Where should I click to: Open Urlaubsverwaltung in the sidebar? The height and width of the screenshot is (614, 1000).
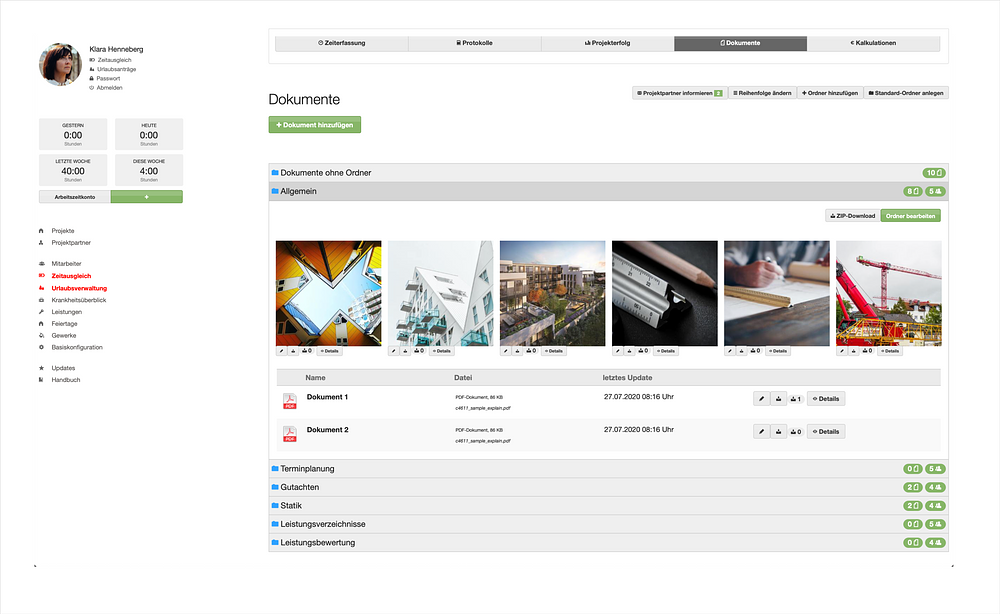[x=79, y=288]
